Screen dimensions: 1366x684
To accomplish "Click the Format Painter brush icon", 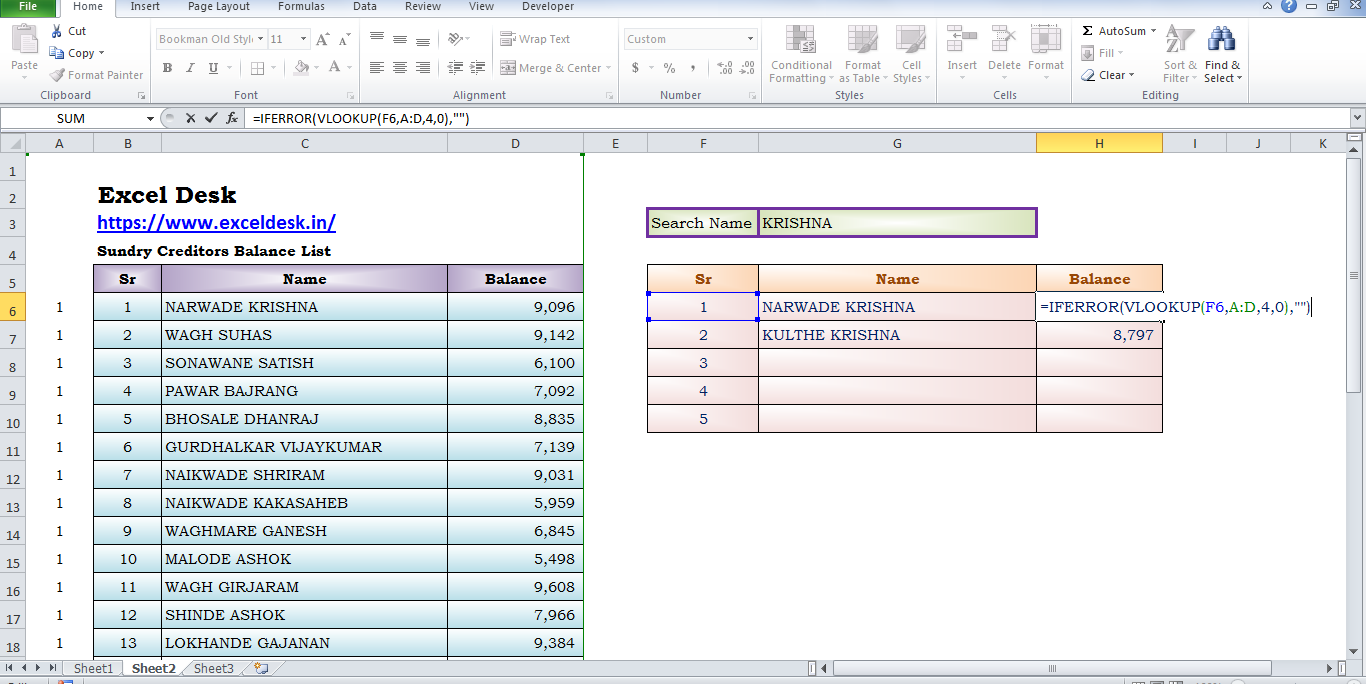I will 57,75.
